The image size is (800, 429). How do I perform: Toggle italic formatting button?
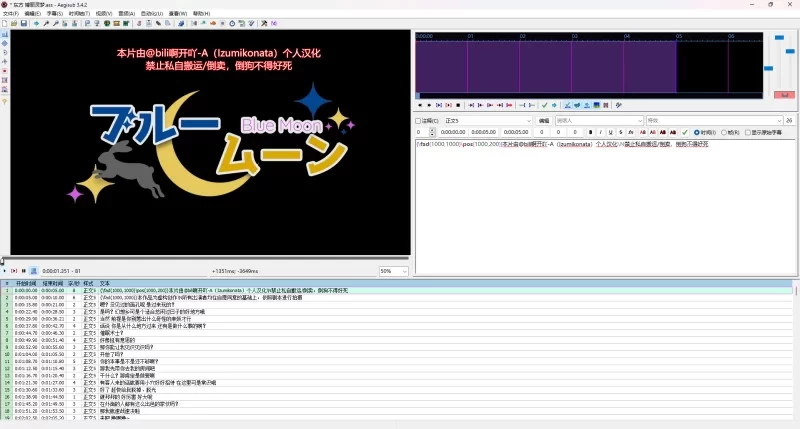(x=601, y=132)
